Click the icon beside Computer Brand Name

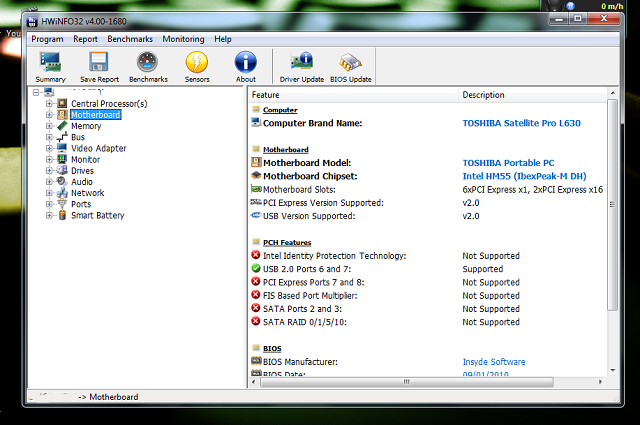coord(256,122)
